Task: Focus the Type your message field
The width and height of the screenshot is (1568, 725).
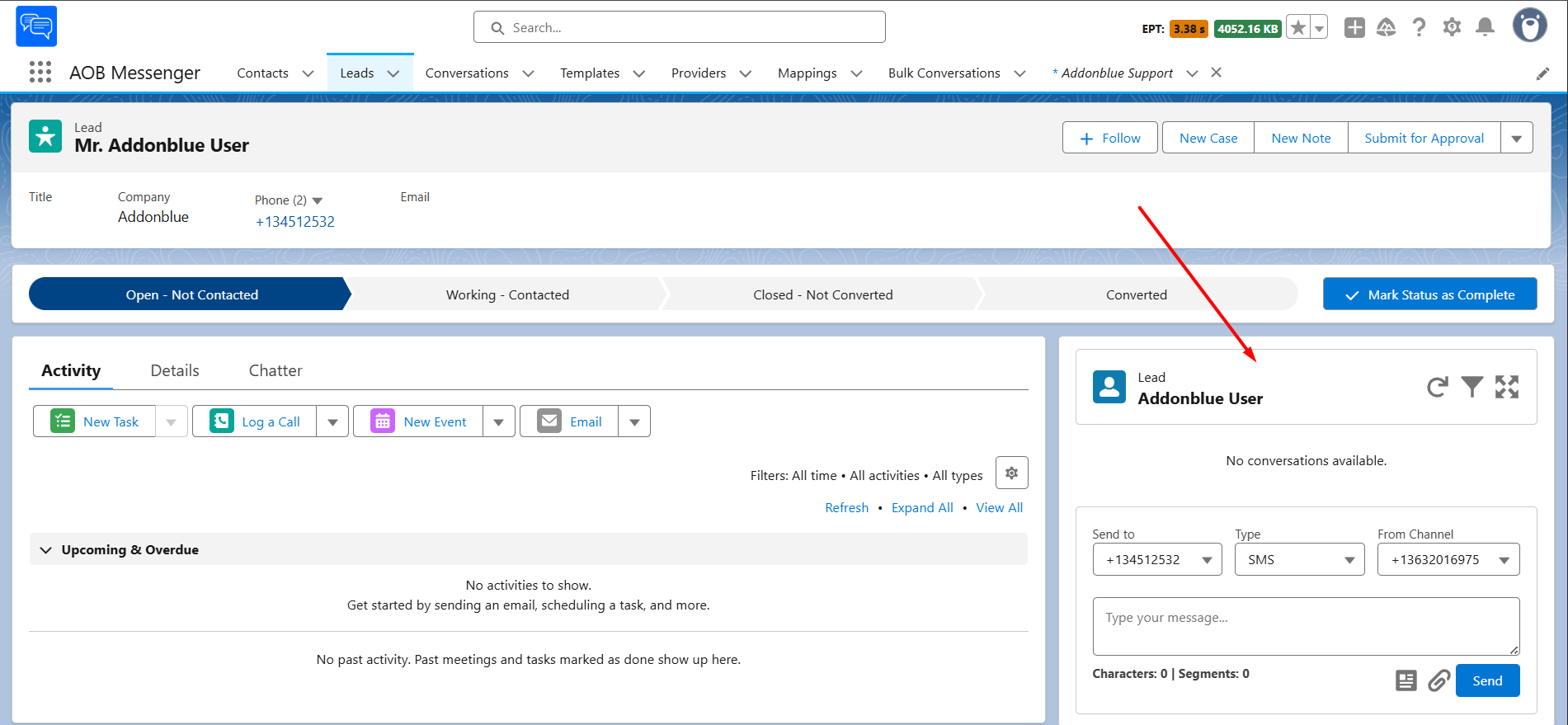Action: coord(1306,626)
